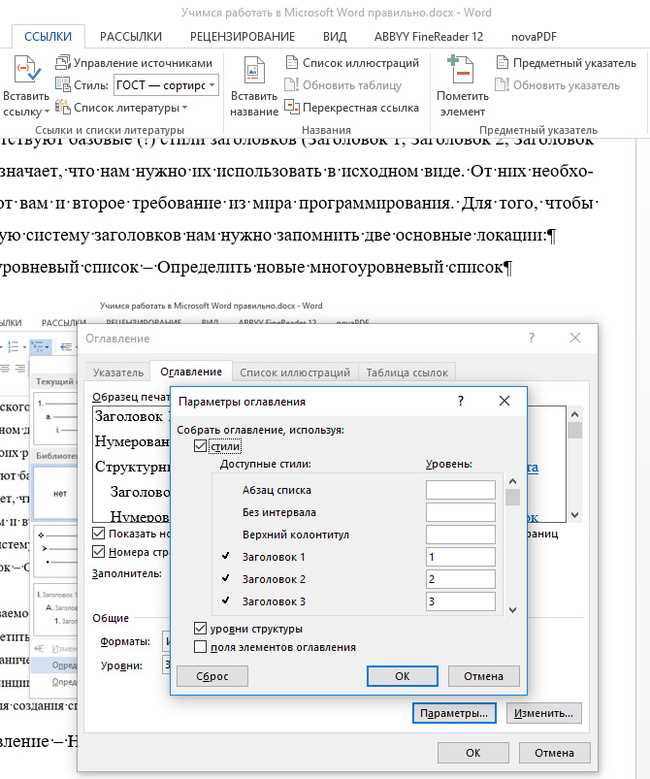This screenshot has height=779, width=650.
Task: Open the Список иллюстраций dialog tab
Action: coord(296,372)
